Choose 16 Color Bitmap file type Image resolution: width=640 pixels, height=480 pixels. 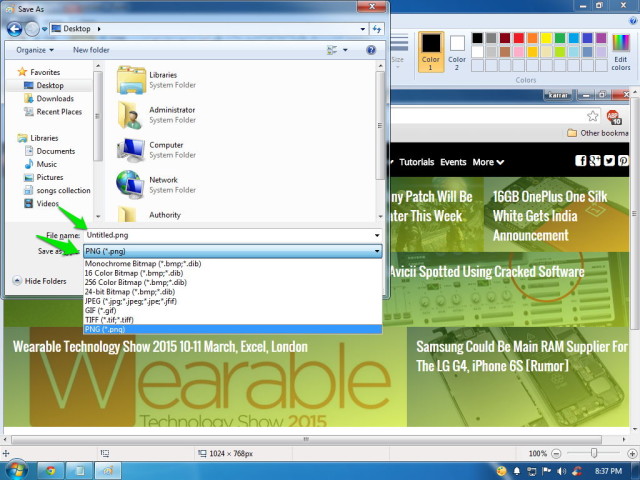pos(233,273)
